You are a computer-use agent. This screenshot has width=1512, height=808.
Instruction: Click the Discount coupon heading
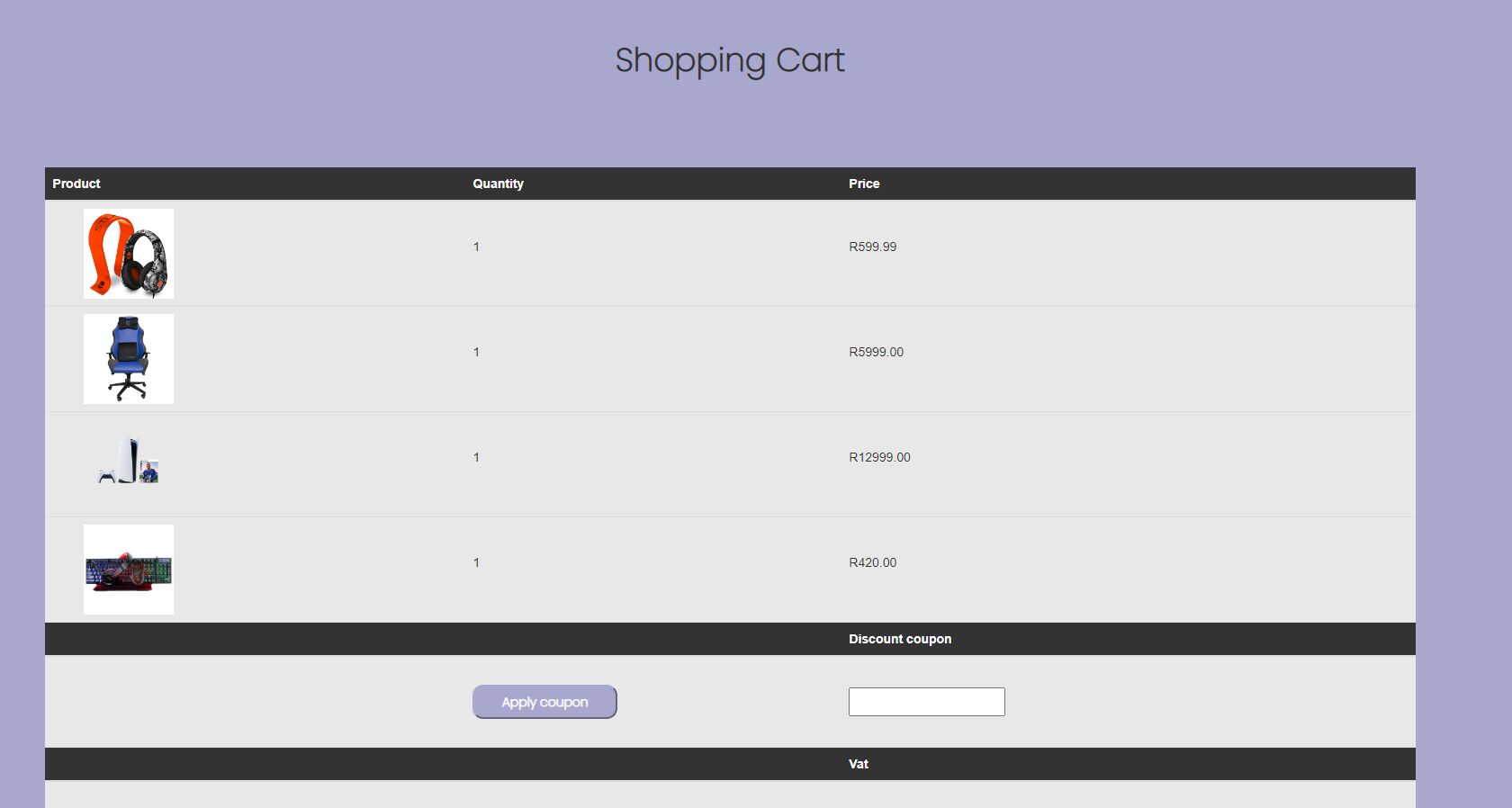coord(900,639)
